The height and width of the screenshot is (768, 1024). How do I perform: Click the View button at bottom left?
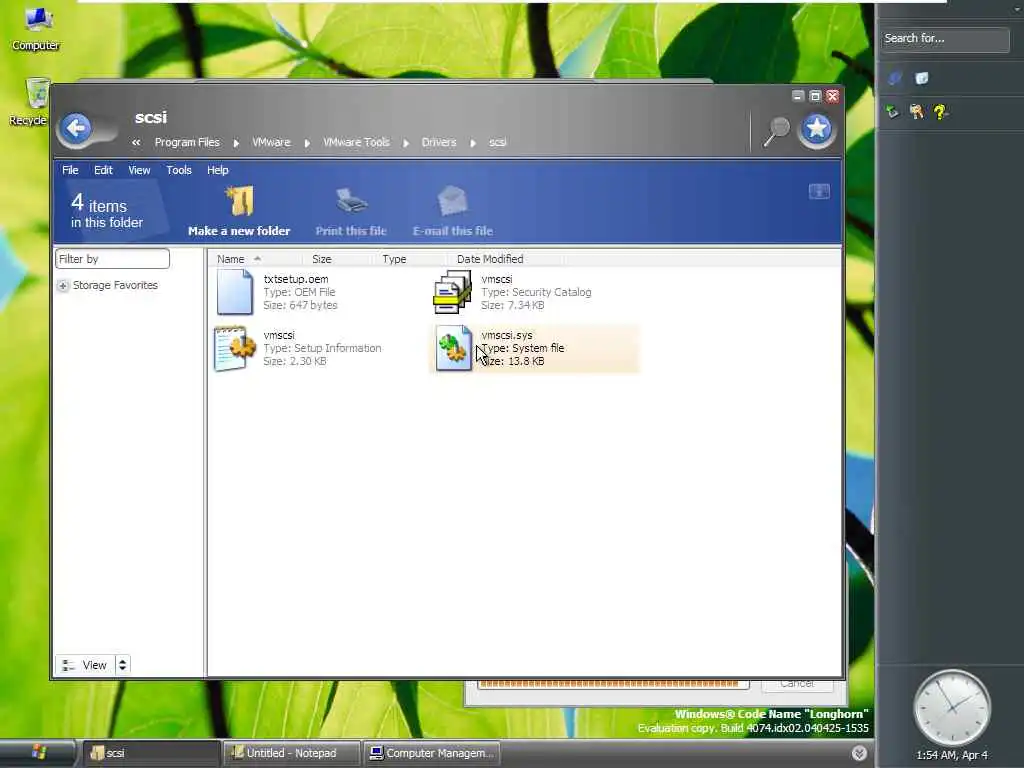(x=86, y=665)
